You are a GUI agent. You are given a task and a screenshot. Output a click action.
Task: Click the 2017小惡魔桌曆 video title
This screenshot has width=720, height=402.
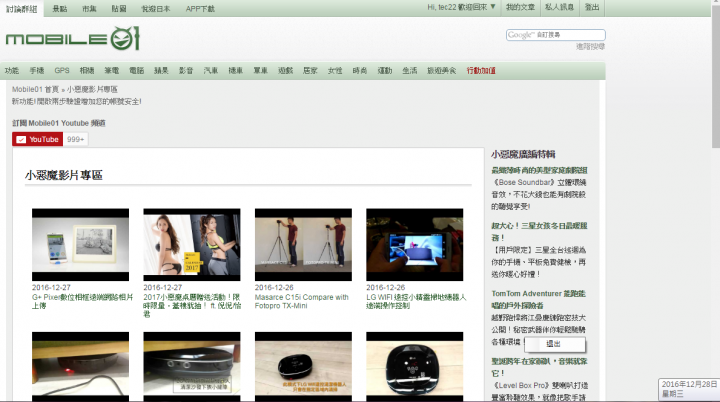click(191, 306)
